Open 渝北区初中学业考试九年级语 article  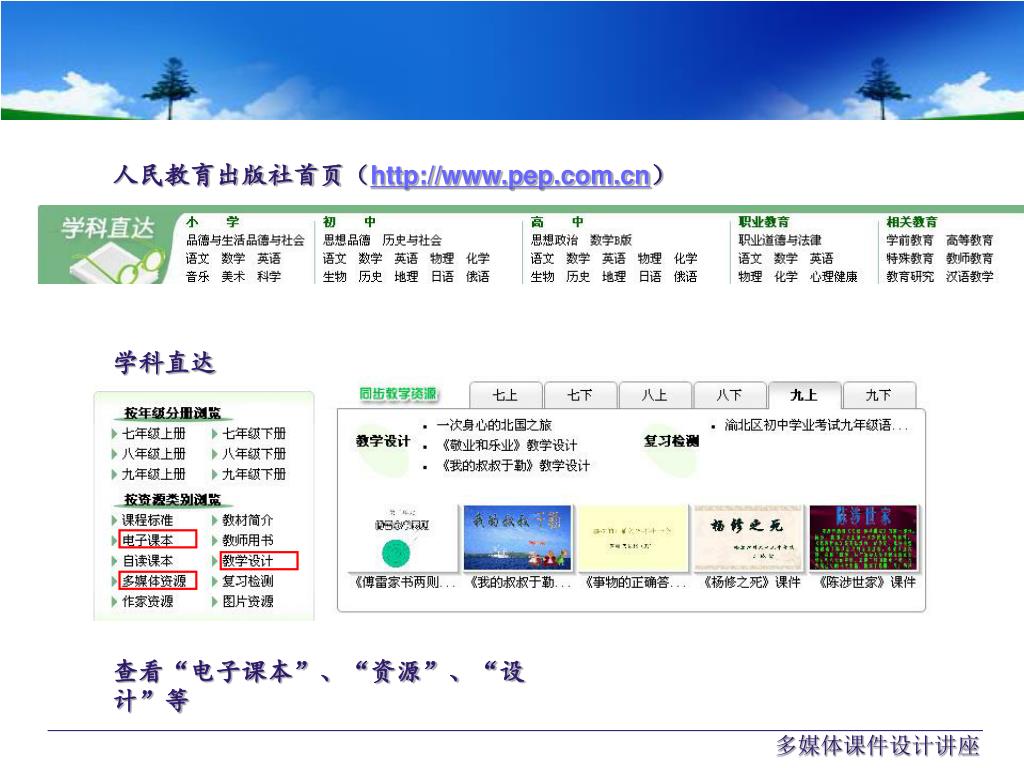[816, 425]
